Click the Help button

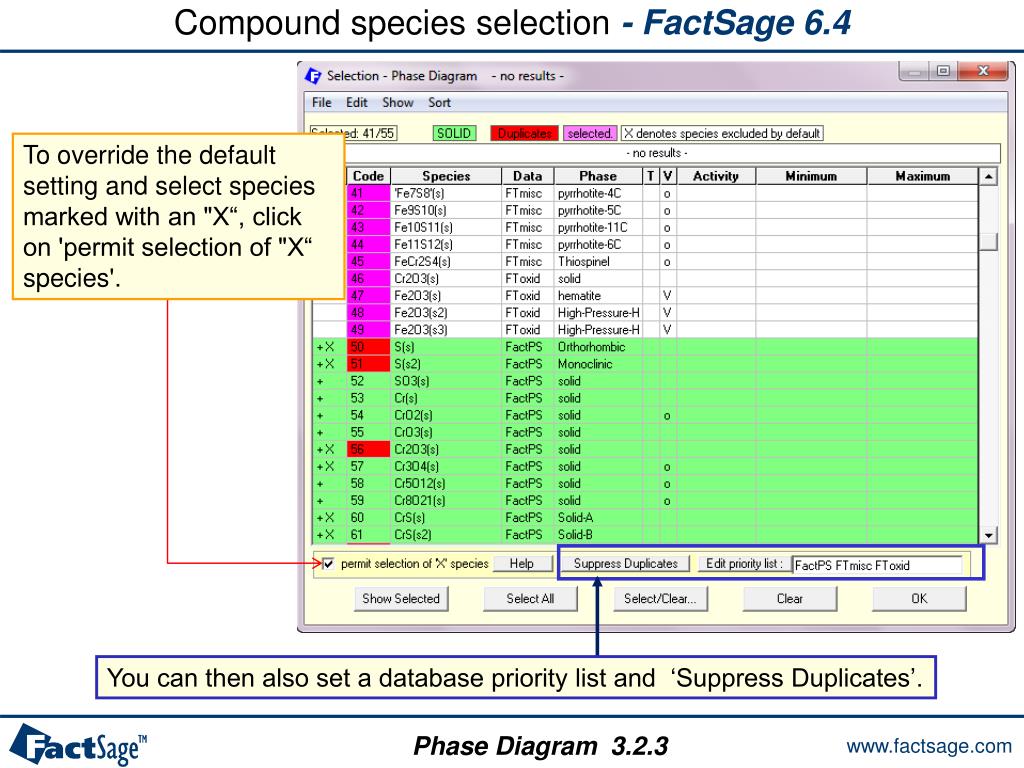click(522, 564)
